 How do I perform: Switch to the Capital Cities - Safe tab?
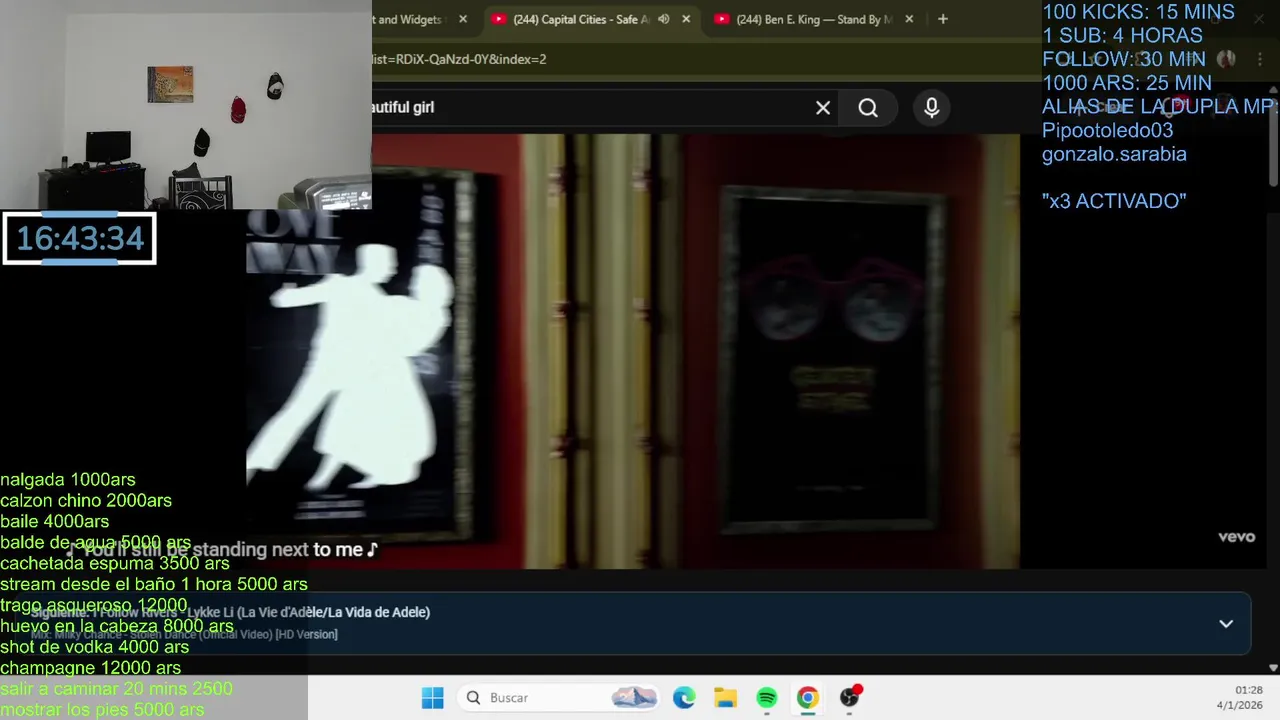click(x=580, y=19)
